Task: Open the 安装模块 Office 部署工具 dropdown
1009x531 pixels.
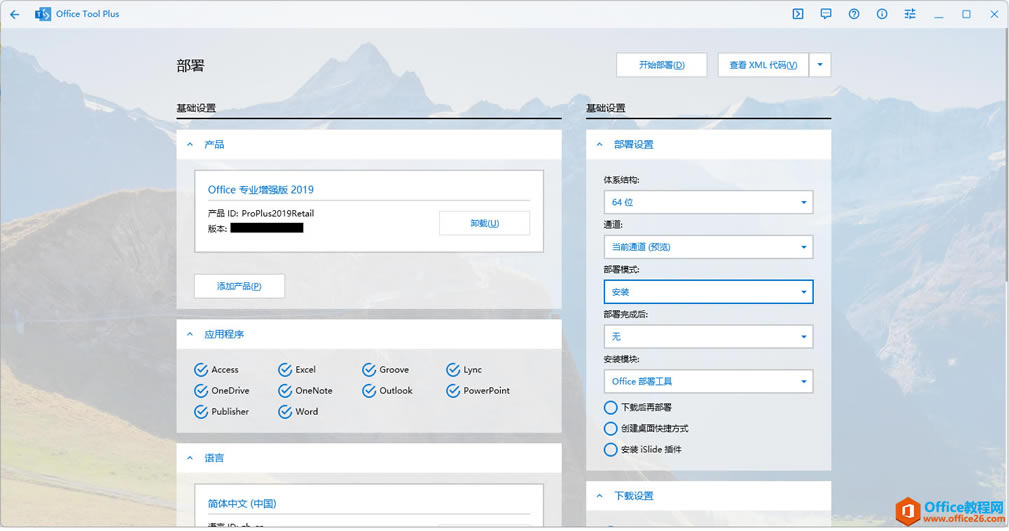Action: [x=708, y=381]
